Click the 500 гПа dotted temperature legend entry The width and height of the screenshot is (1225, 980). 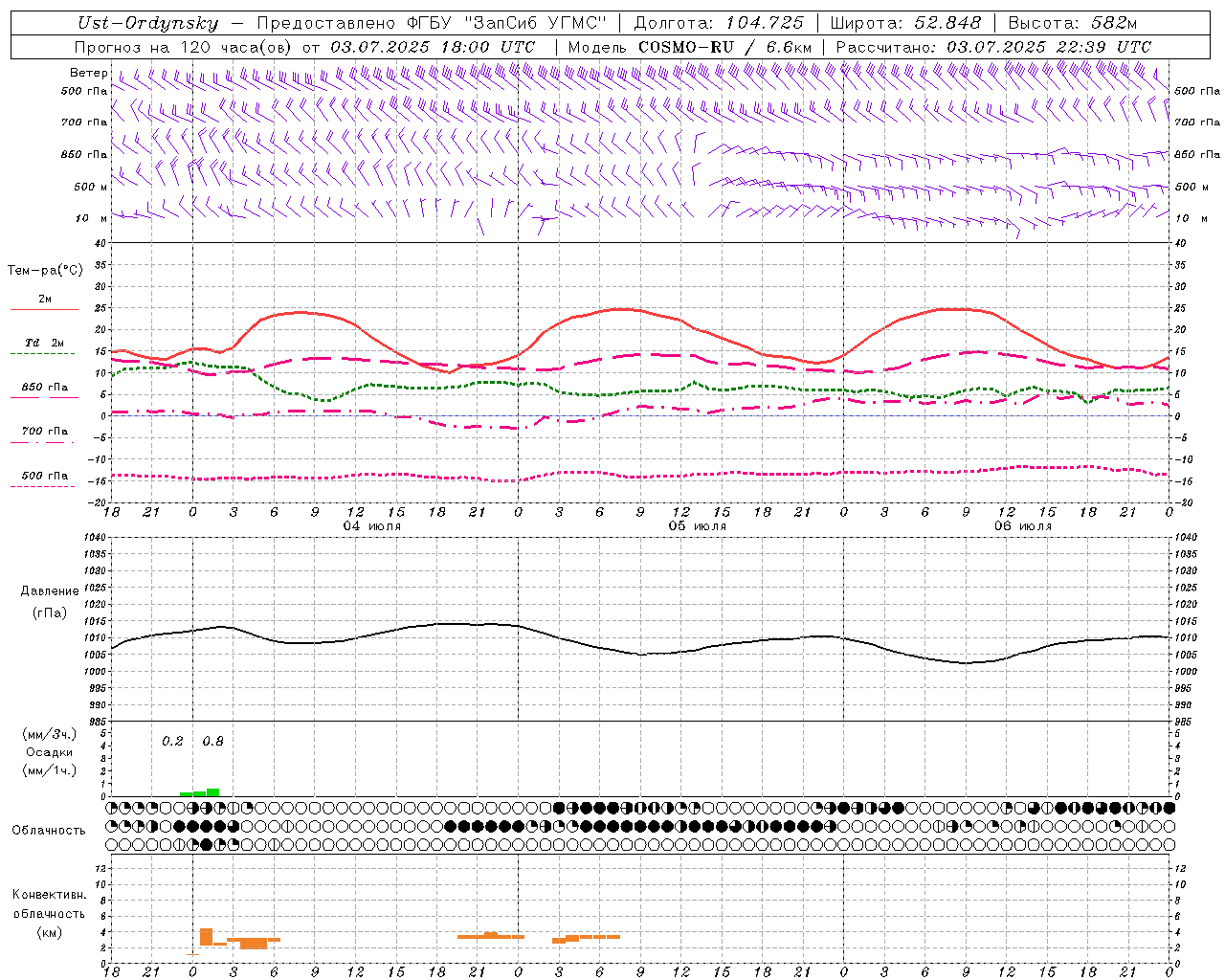click(x=44, y=479)
